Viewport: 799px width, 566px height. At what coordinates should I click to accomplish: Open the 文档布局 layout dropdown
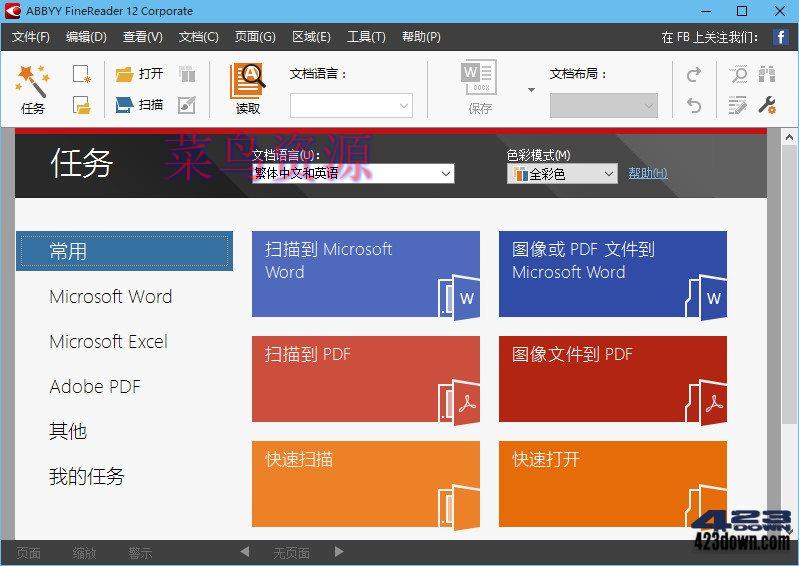(603, 105)
